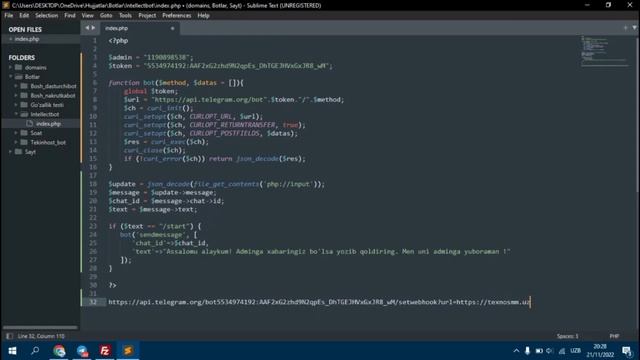Screen dimensions: 640x360
Task: Click the vertical editor scrollbar
Action: pos(638,114)
